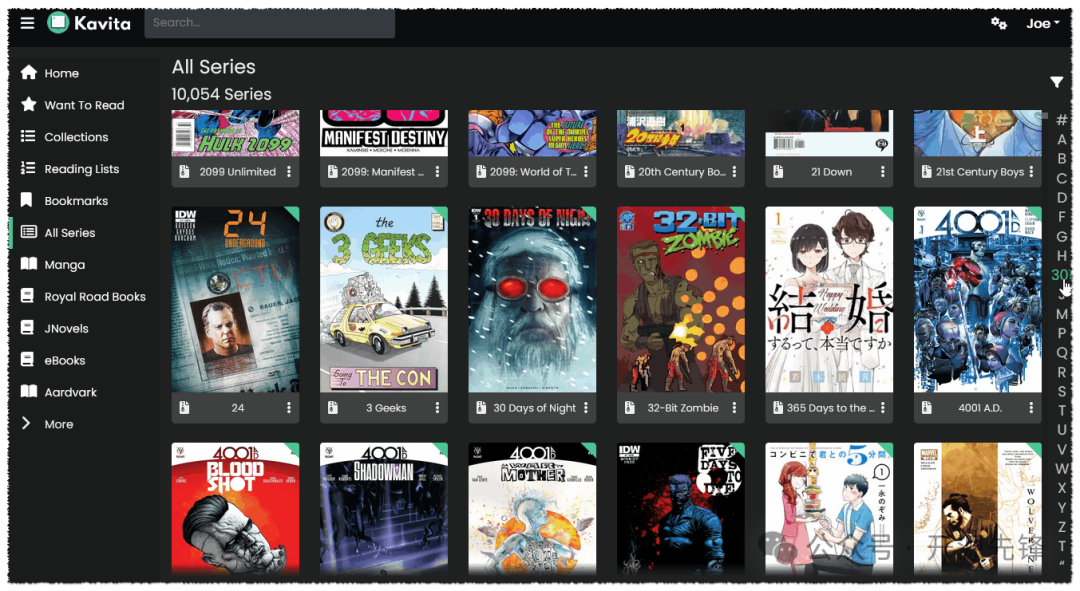Image resolution: width=1080 pixels, height=591 pixels.
Task: Open the three-dot menu for 2099 Unlimited
Action: pos(289,172)
